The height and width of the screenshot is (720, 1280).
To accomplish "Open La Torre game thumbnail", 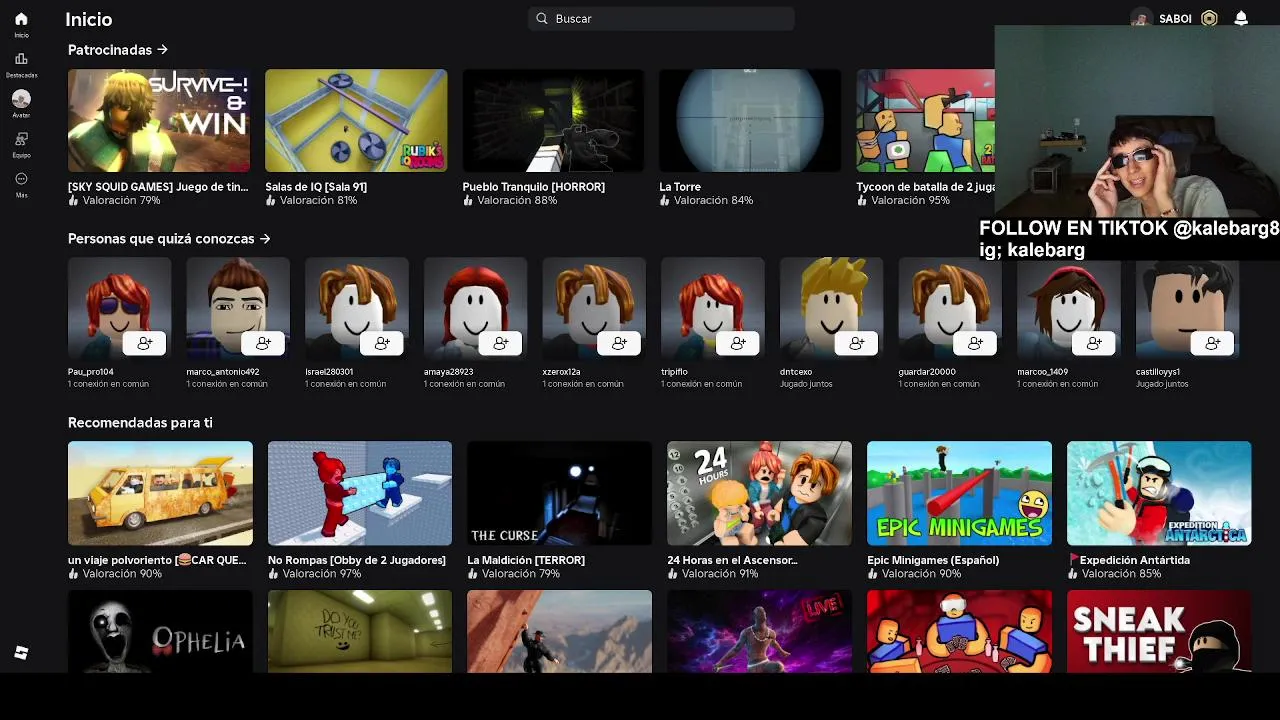I will [x=750, y=121].
